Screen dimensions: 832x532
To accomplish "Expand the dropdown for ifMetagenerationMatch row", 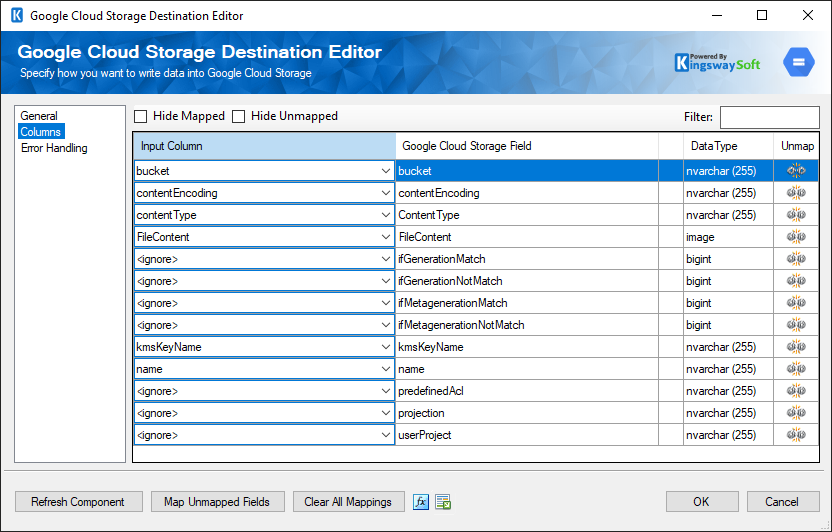I will (x=386, y=303).
